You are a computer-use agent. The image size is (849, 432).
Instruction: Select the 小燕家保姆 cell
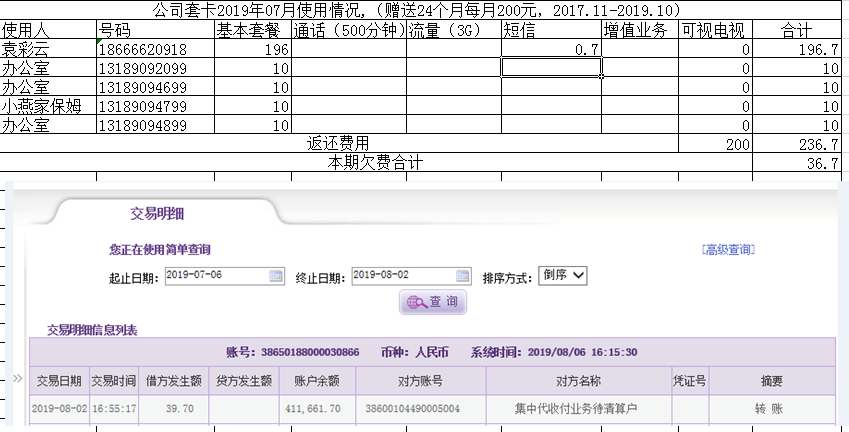[x=48, y=106]
